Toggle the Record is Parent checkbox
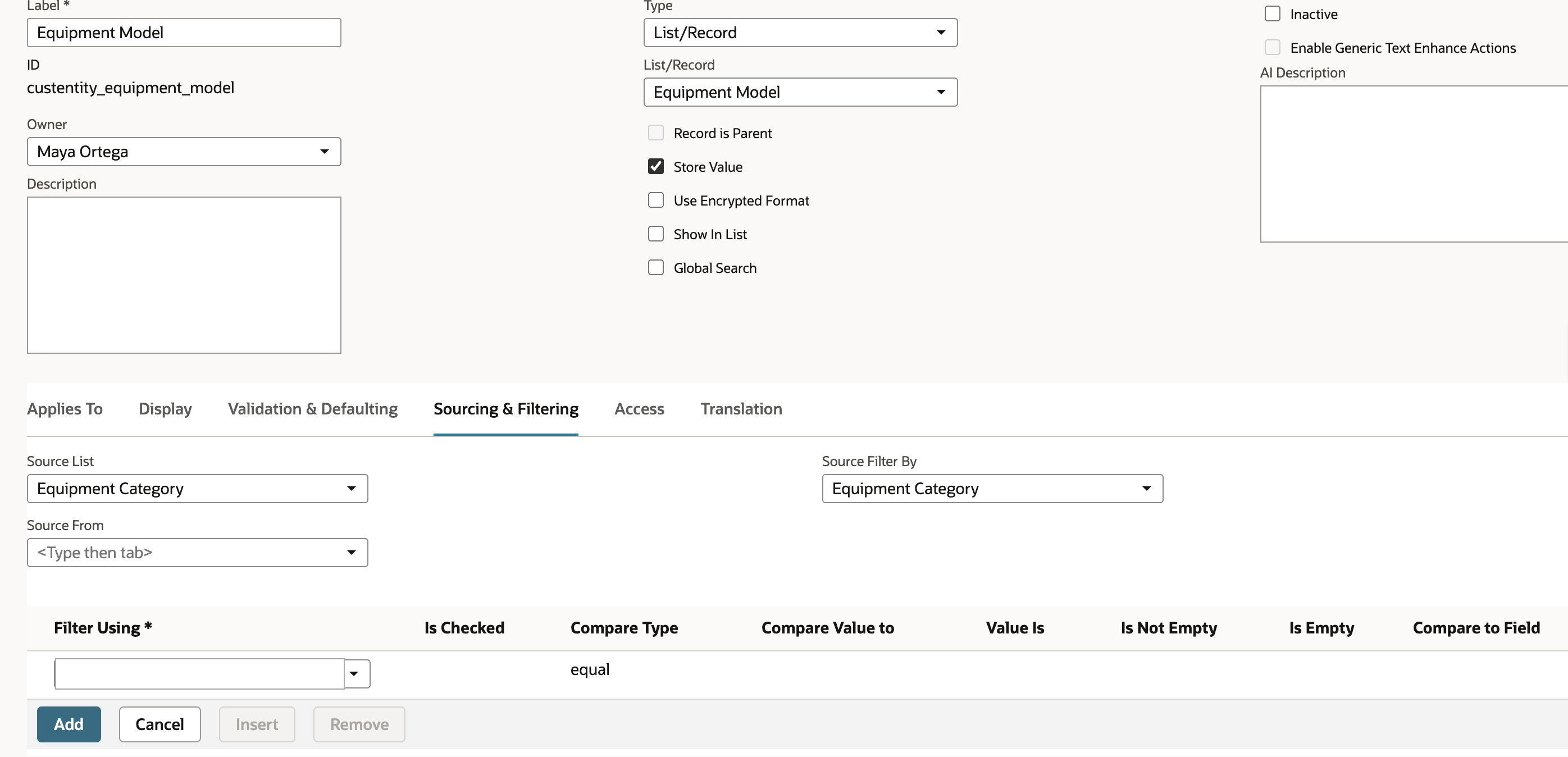This screenshot has height=757, width=1568. [655, 133]
